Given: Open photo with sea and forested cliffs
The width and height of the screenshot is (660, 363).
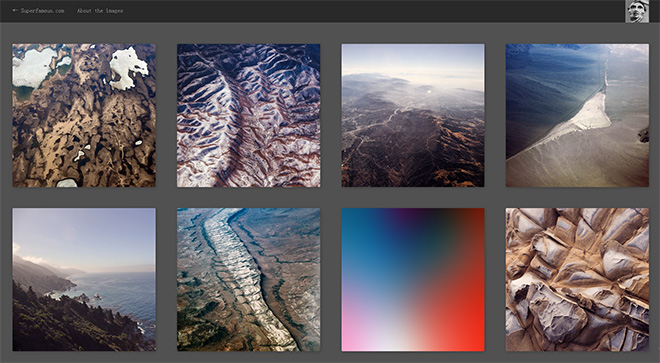Looking at the screenshot, I should pyautogui.click(x=84, y=280).
